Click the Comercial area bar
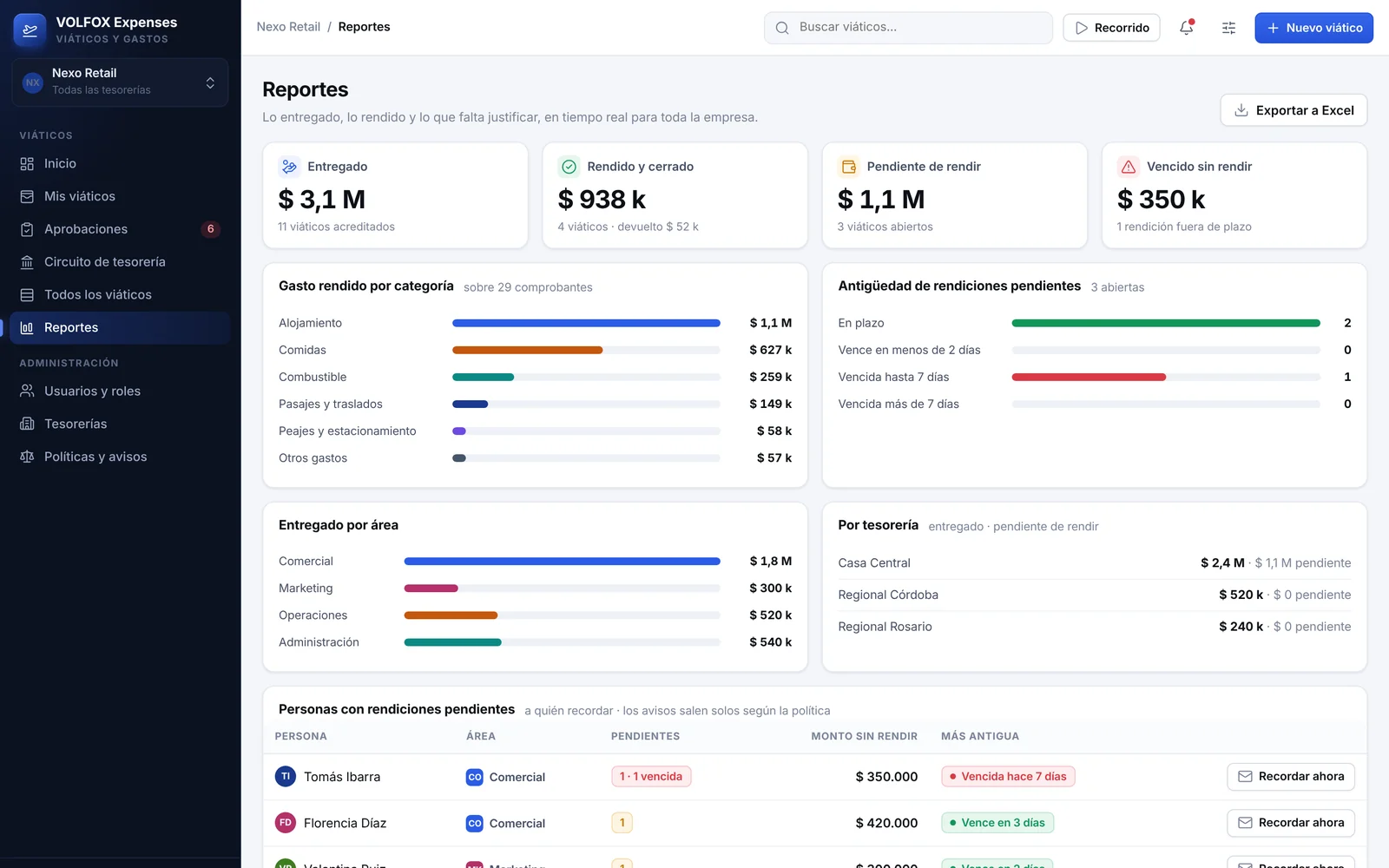This screenshot has height=868, width=1389. (562, 562)
